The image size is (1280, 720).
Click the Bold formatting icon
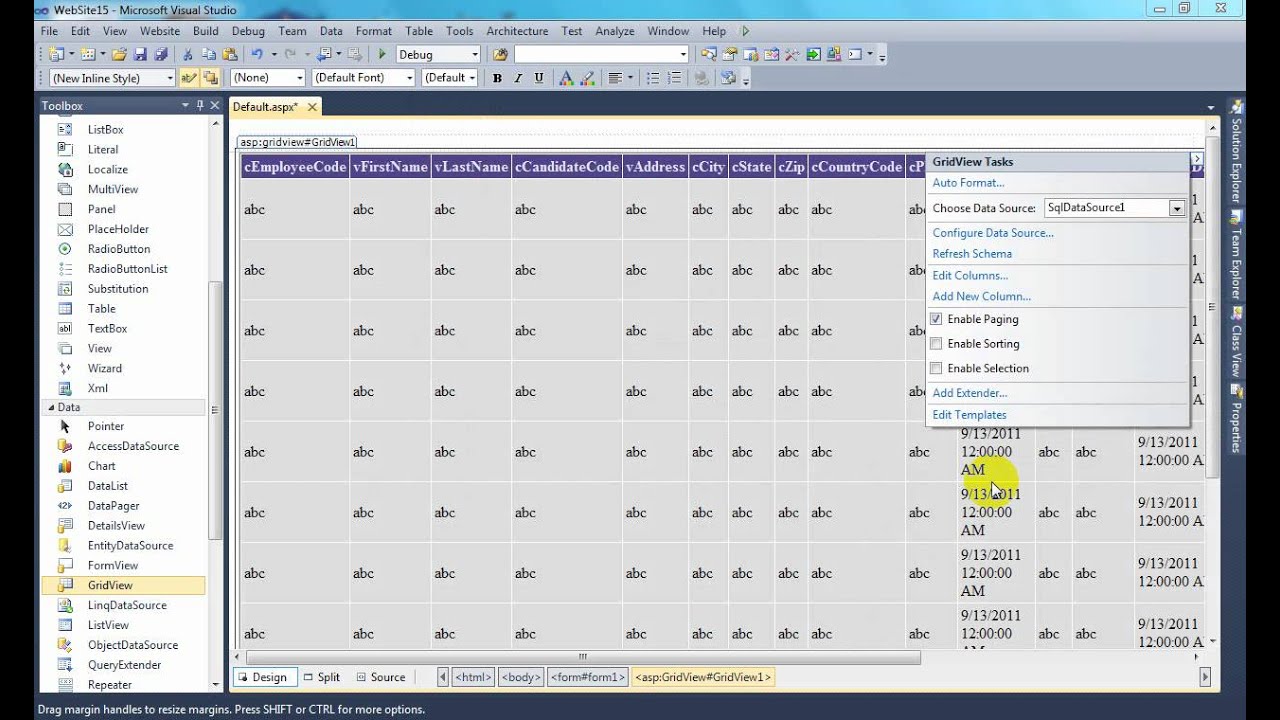click(497, 78)
